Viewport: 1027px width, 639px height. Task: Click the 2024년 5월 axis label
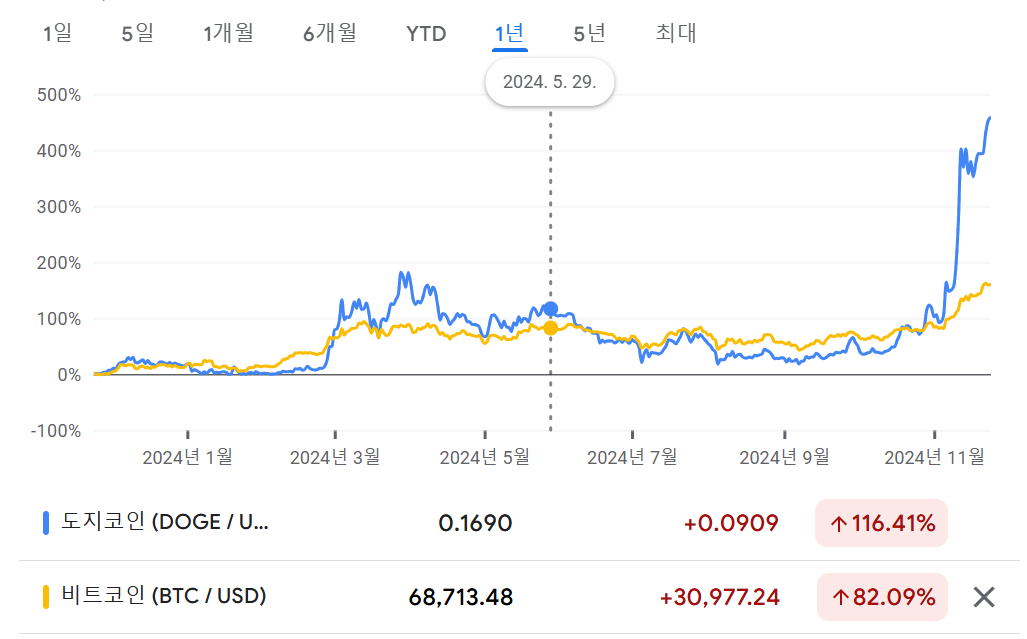(x=485, y=457)
